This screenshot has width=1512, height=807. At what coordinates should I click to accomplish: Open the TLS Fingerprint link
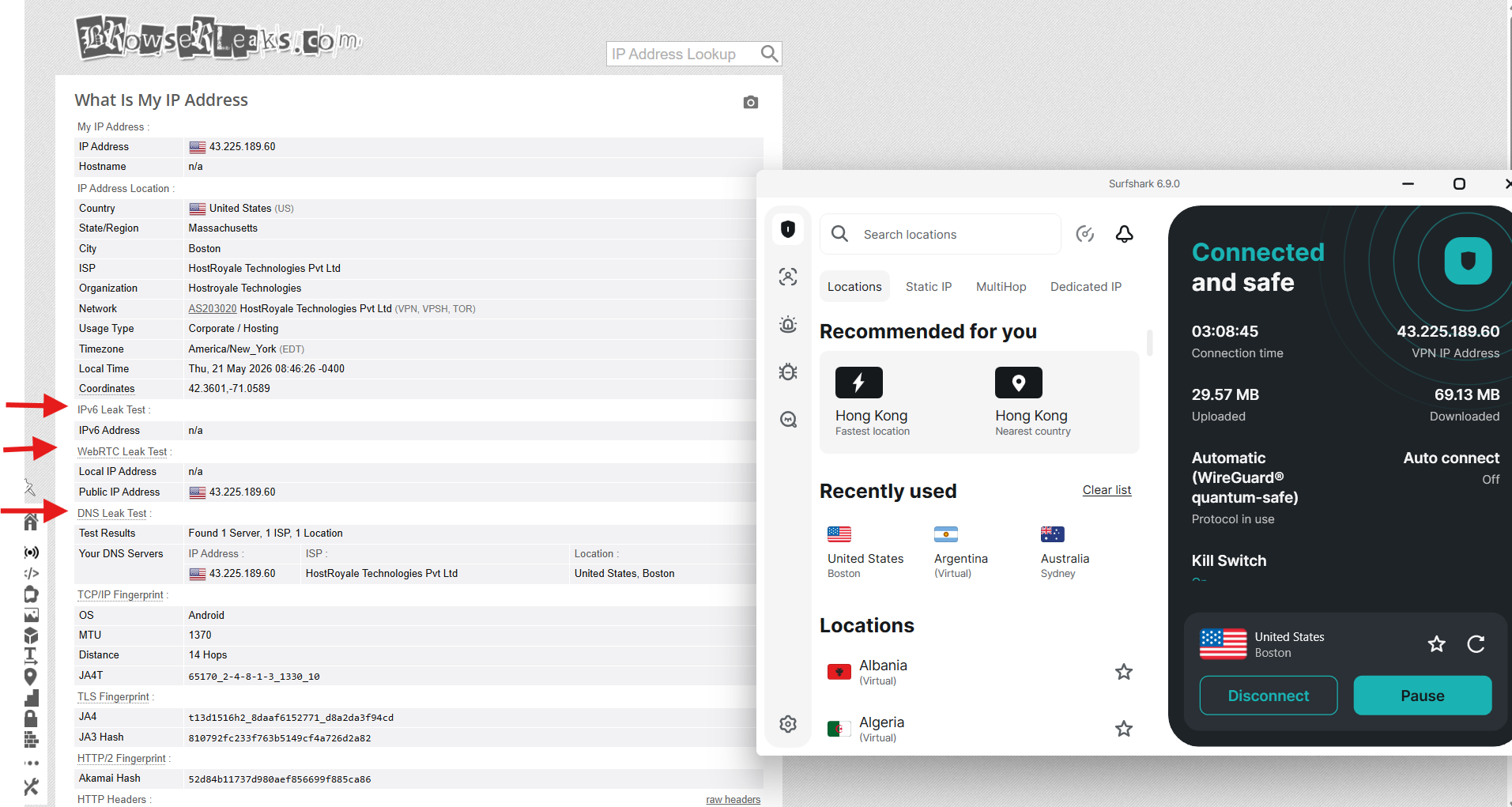point(113,696)
